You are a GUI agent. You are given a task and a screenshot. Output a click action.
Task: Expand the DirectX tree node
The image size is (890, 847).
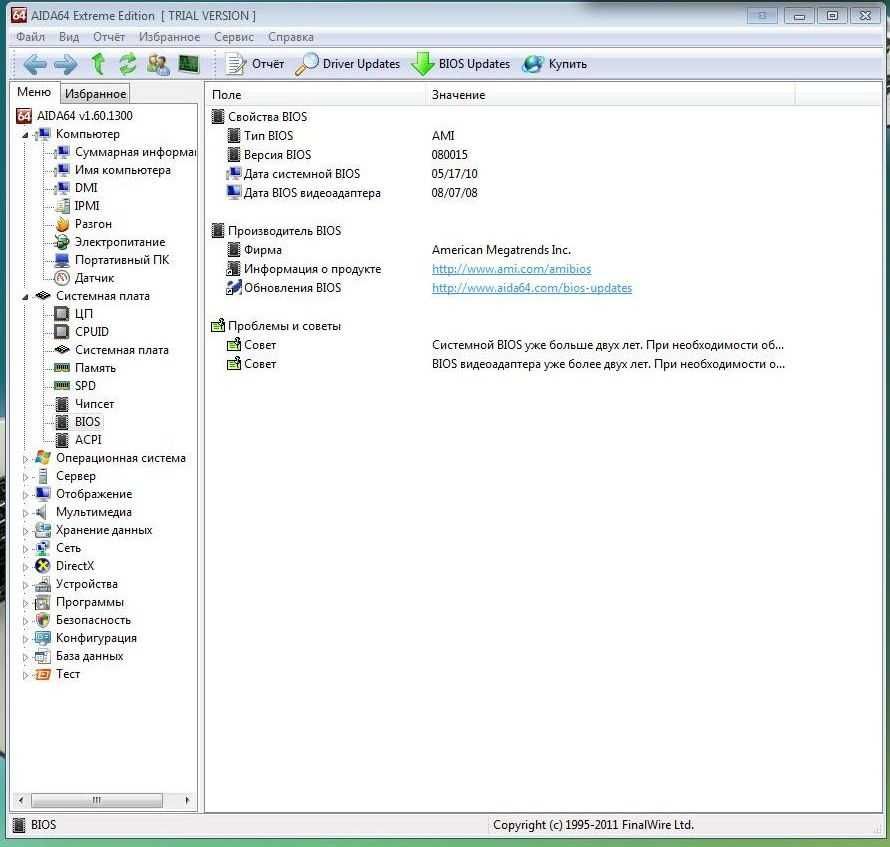(x=25, y=567)
